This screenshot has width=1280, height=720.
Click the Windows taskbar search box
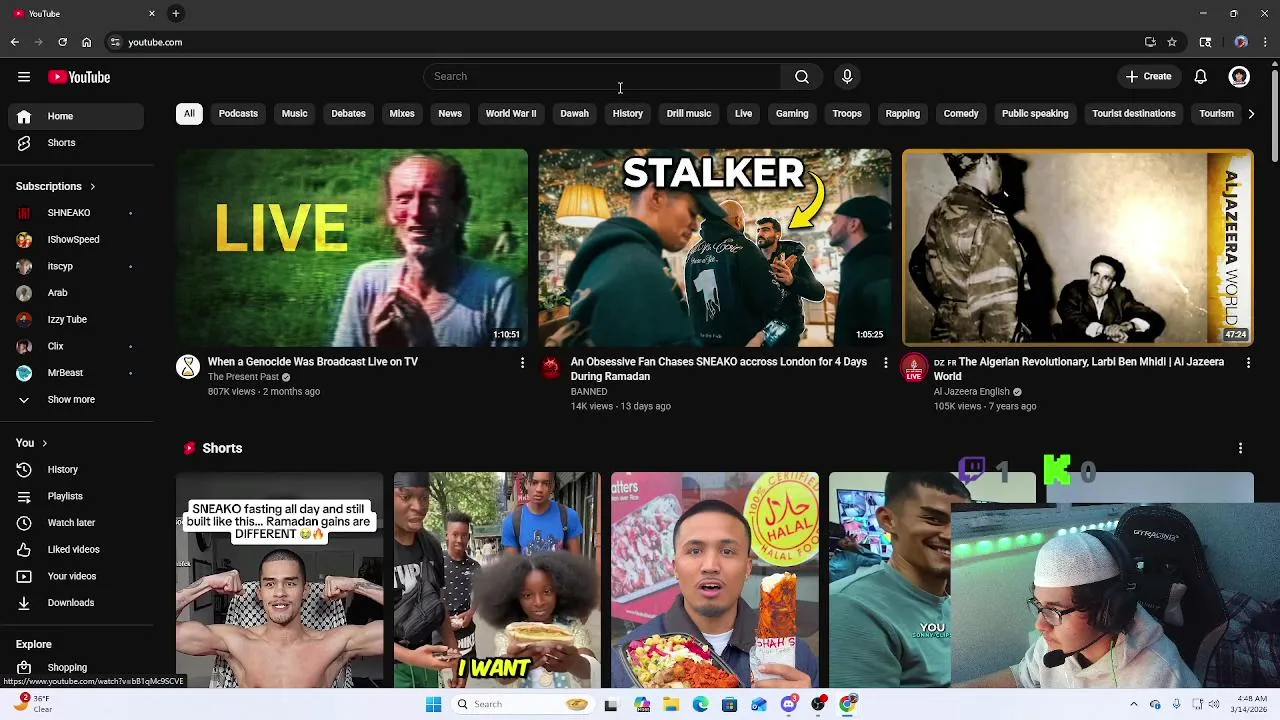pyautogui.click(x=521, y=704)
